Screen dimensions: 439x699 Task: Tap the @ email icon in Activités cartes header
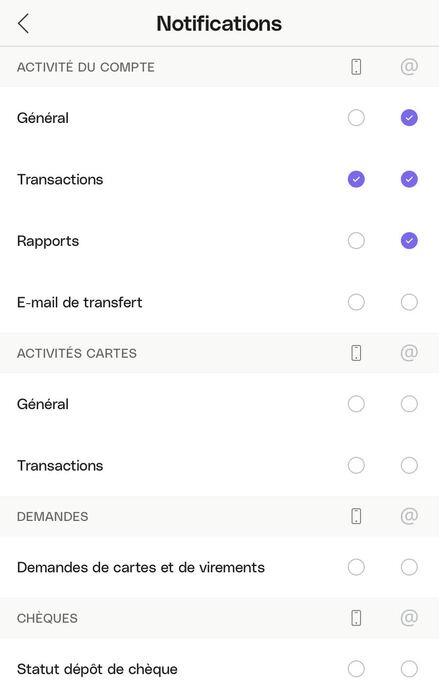pyautogui.click(x=409, y=353)
